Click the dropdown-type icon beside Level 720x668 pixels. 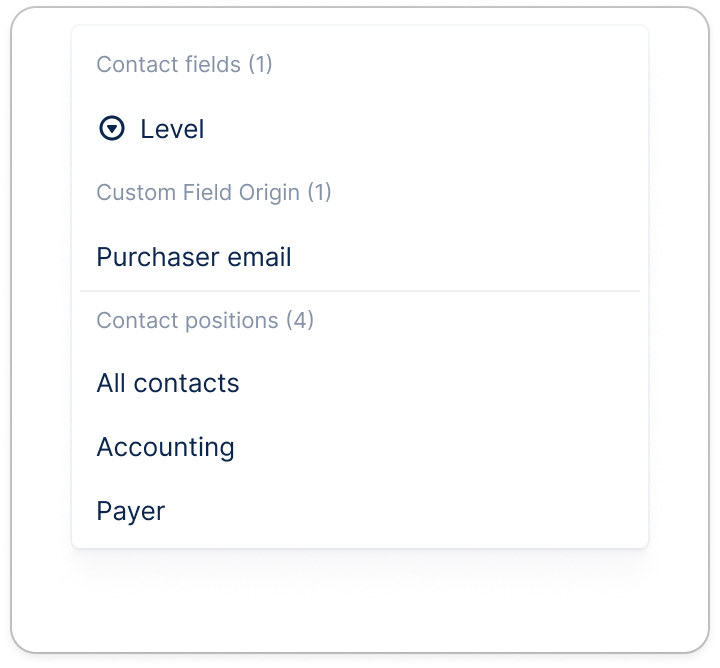point(112,129)
